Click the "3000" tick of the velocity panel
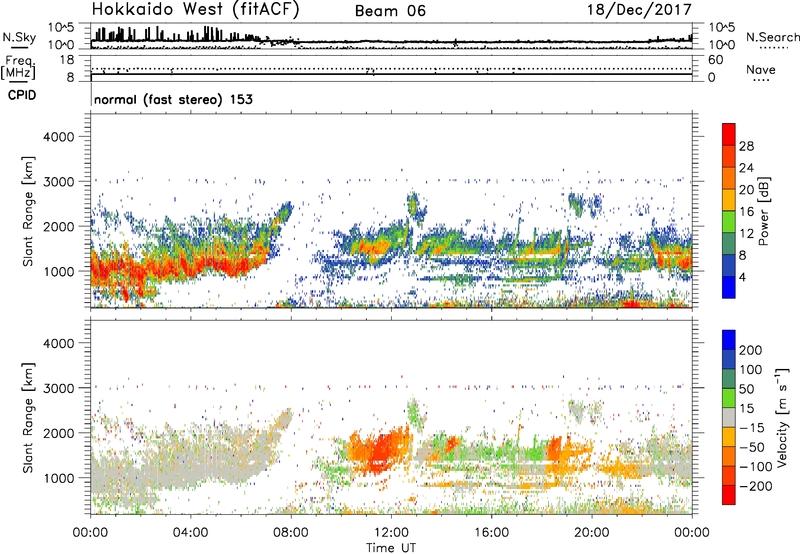This screenshot has height=554, width=800. (58, 388)
